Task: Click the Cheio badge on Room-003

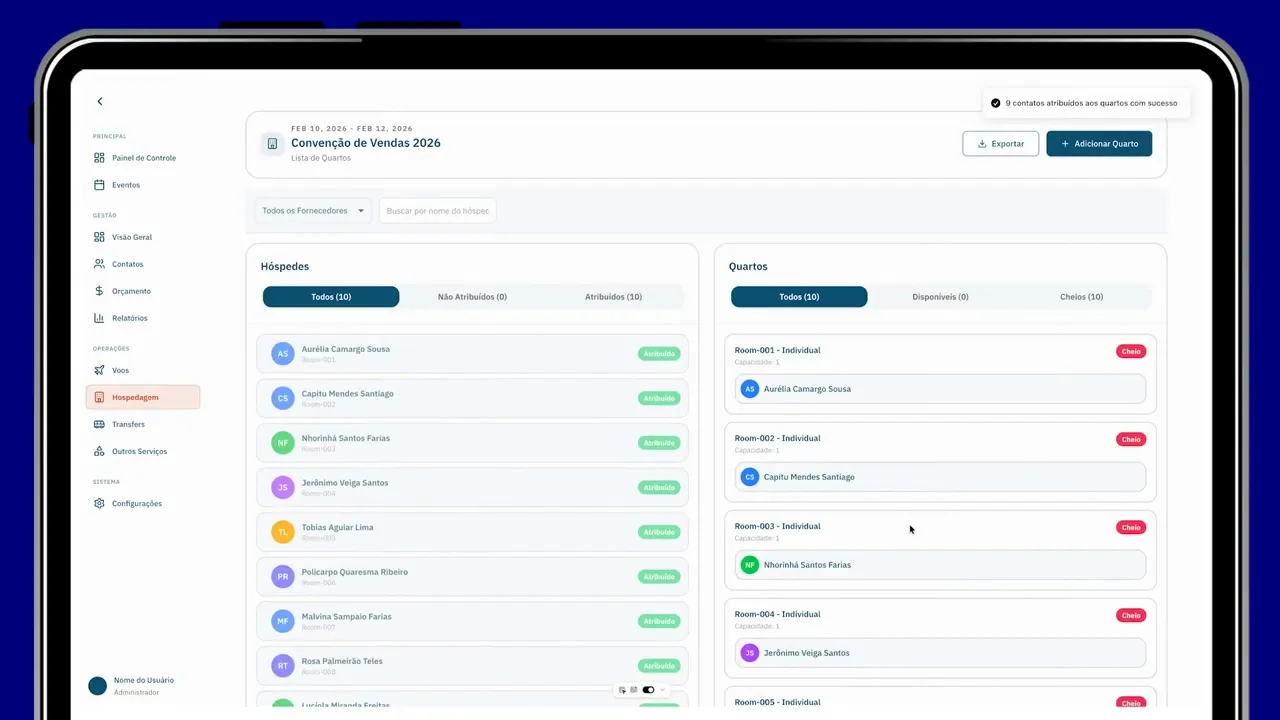Action: pyautogui.click(x=1131, y=527)
